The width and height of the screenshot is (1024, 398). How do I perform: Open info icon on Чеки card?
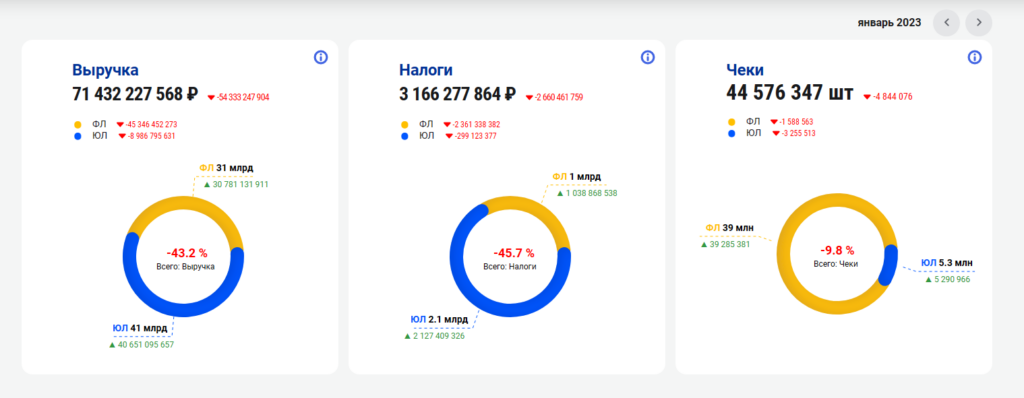point(974,58)
